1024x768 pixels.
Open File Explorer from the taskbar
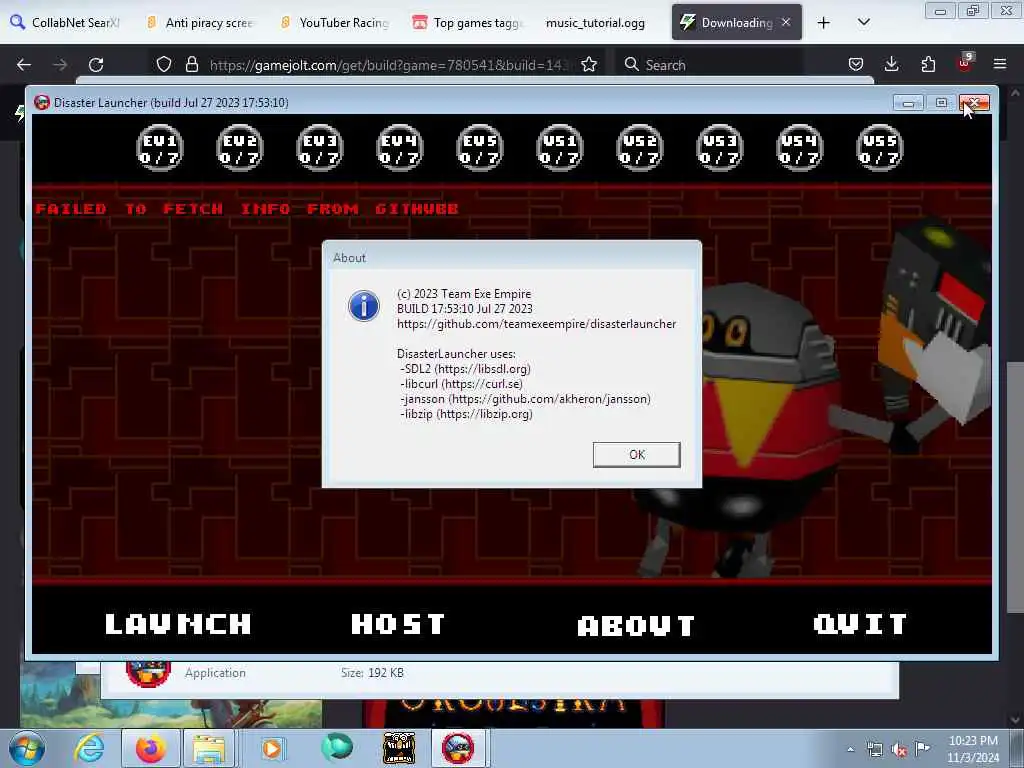(x=209, y=748)
